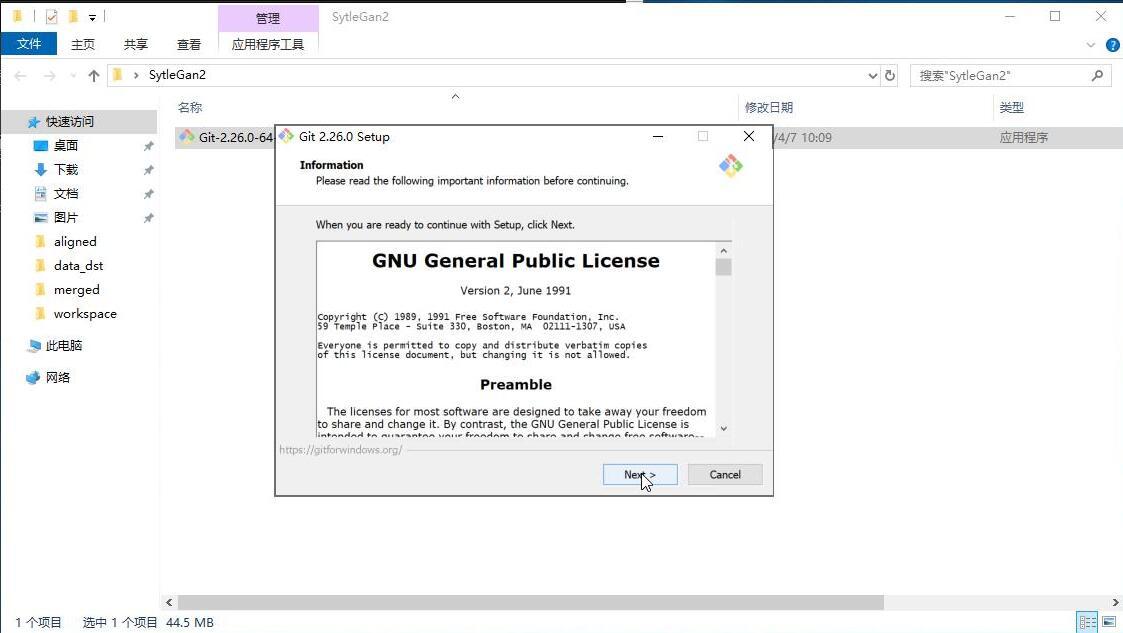Viewport: 1123px width, 633px height.
Task: Sort files by the 修改日期 column header
Action: [x=768, y=107]
